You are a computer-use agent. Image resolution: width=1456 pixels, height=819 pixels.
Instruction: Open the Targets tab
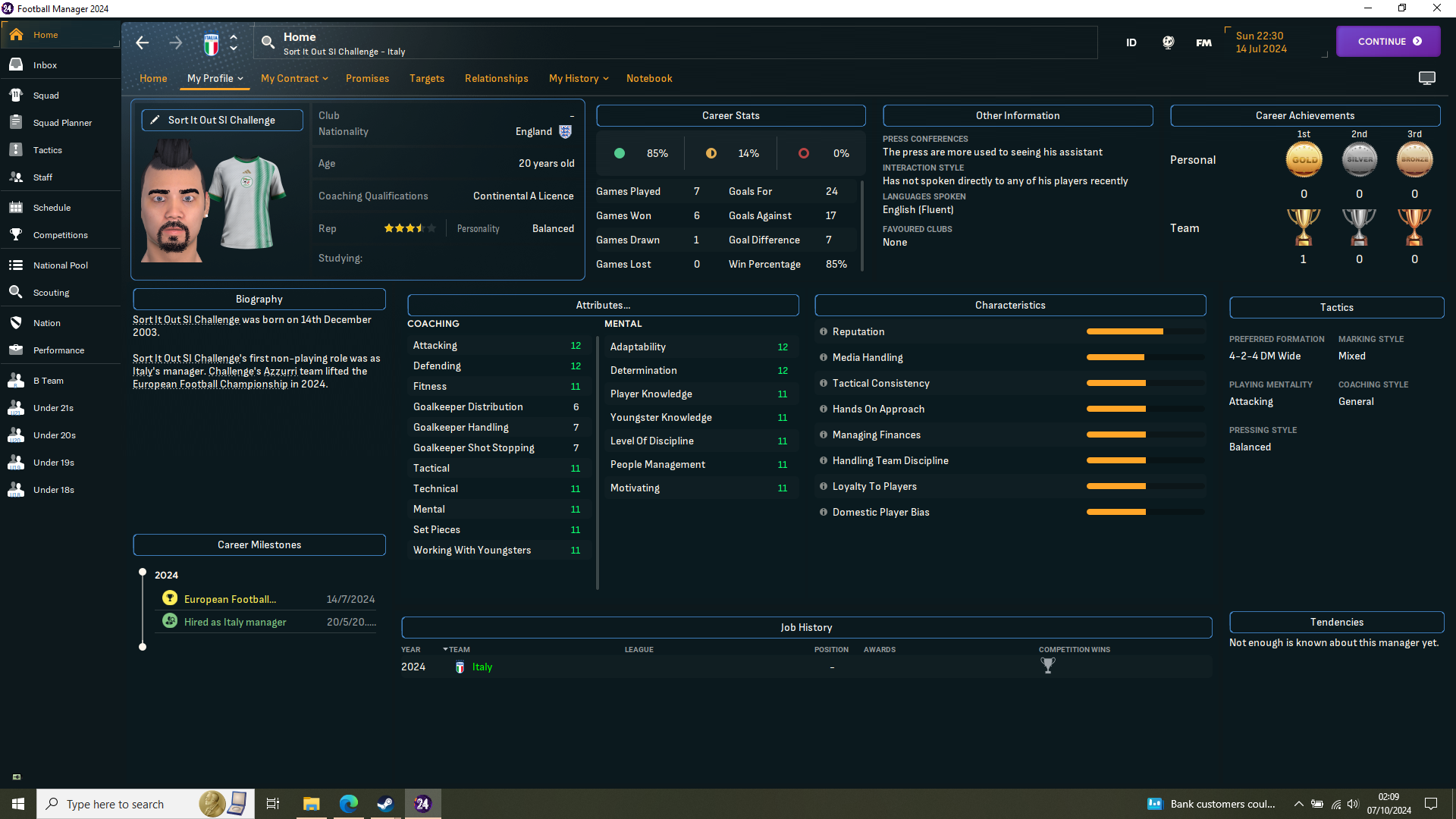(x=427, y=78)
